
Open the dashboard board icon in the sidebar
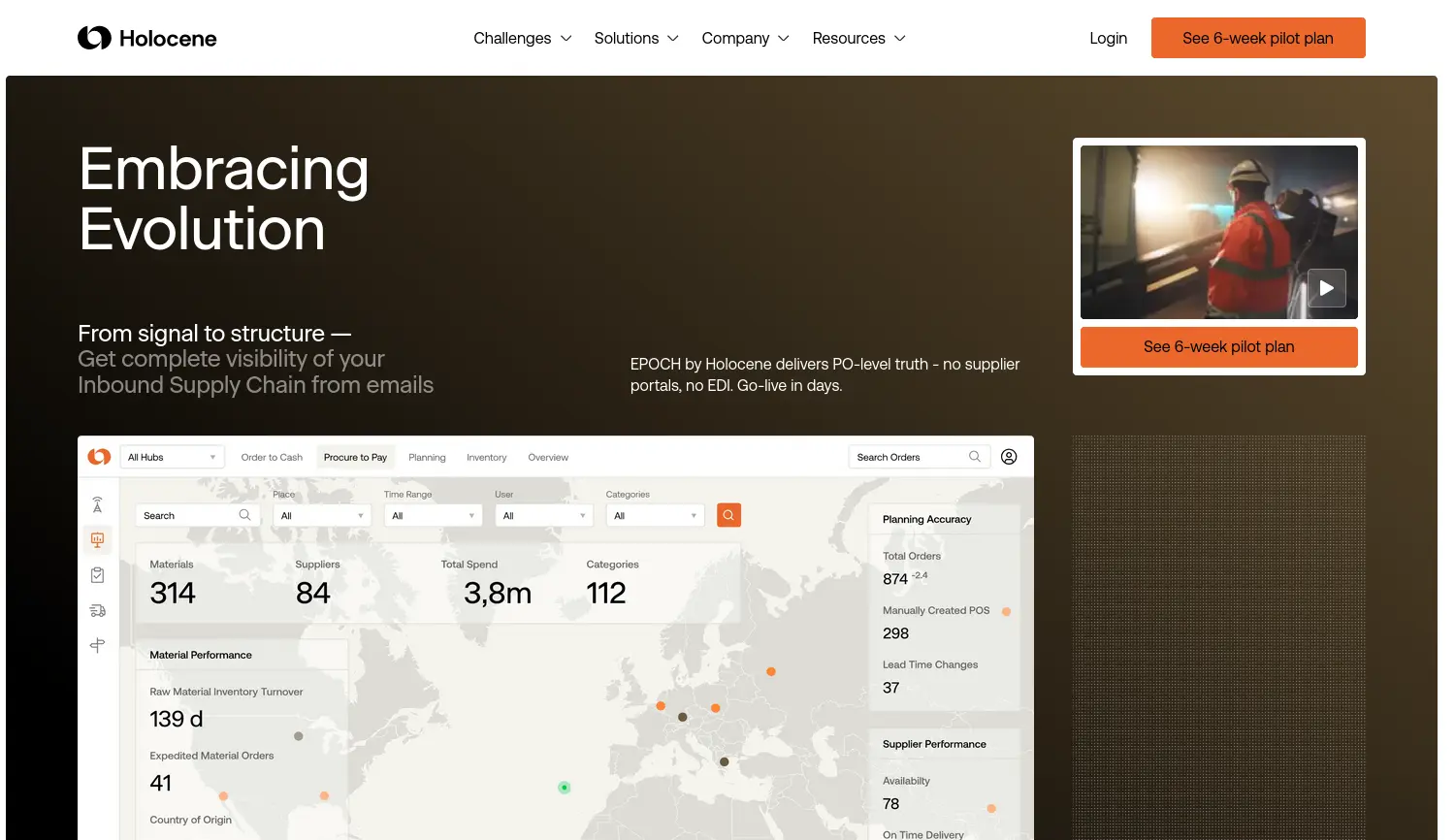point(97,539)
